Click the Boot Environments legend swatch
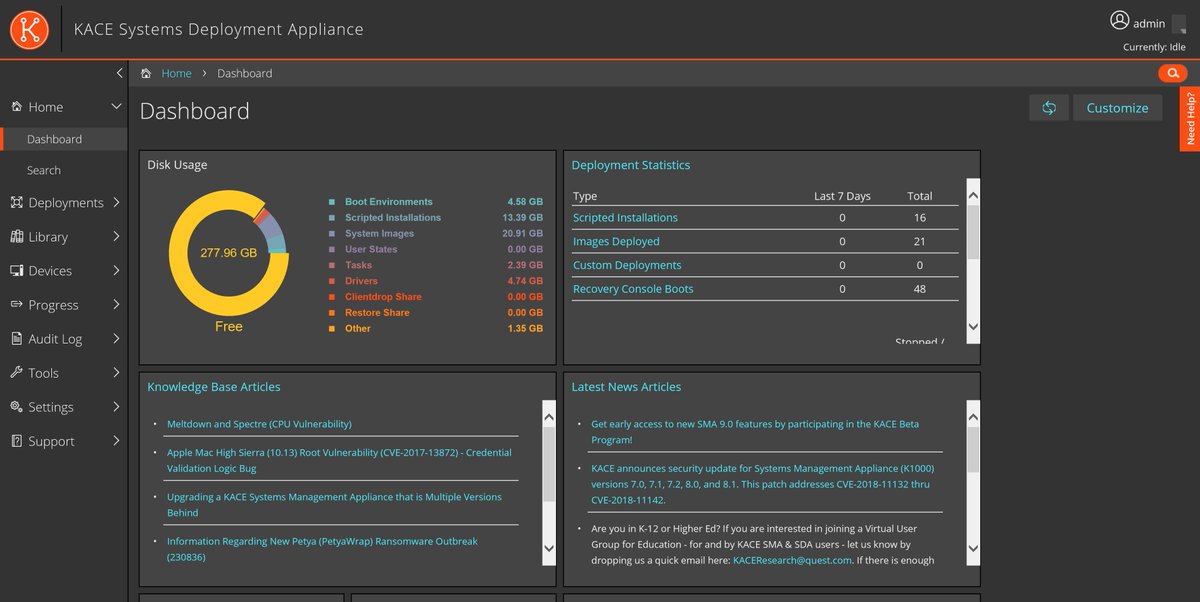Image resolution: width=1200 pixels, height=602 pixels. (x=332, y=202)
